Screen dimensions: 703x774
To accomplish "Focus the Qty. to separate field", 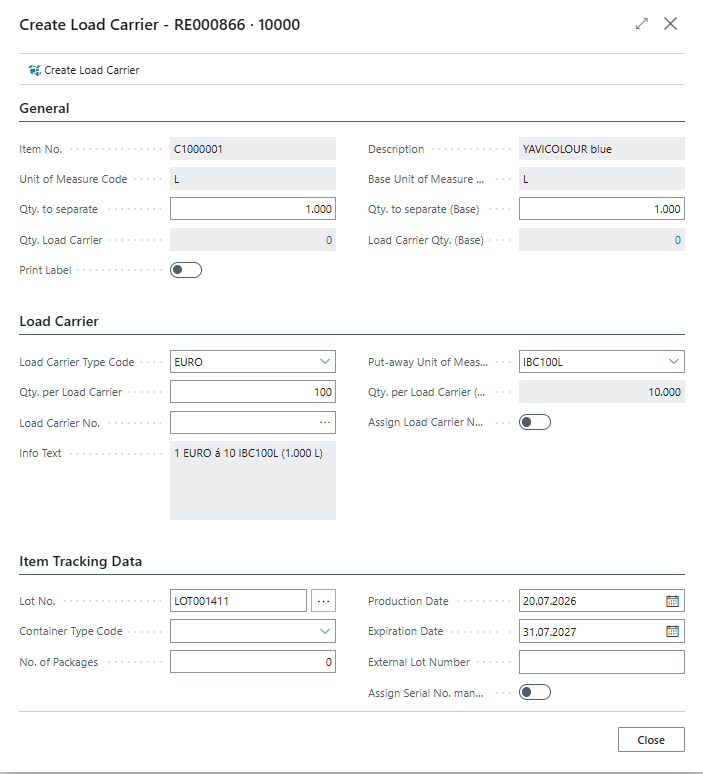I will [253, 209].
